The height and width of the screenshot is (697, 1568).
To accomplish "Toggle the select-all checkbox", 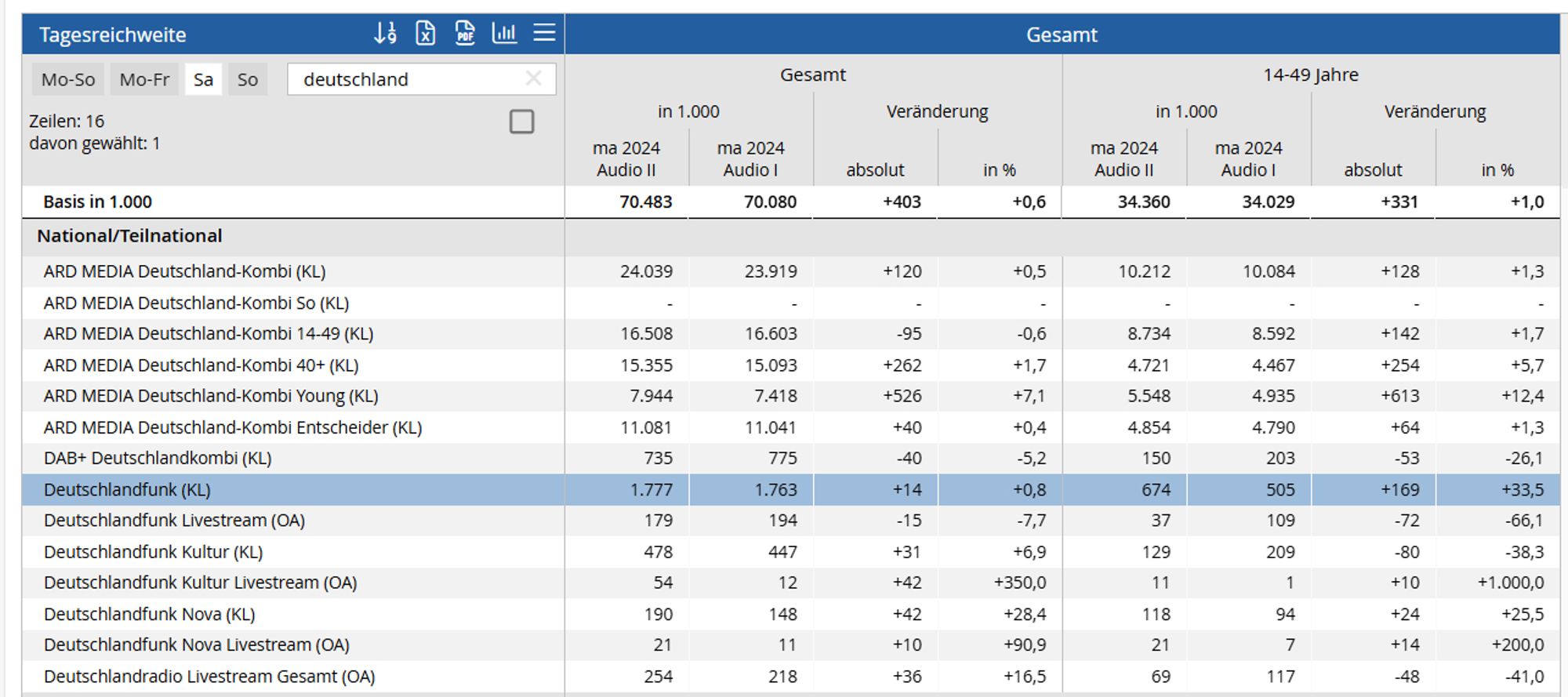I will pos(522,122).
